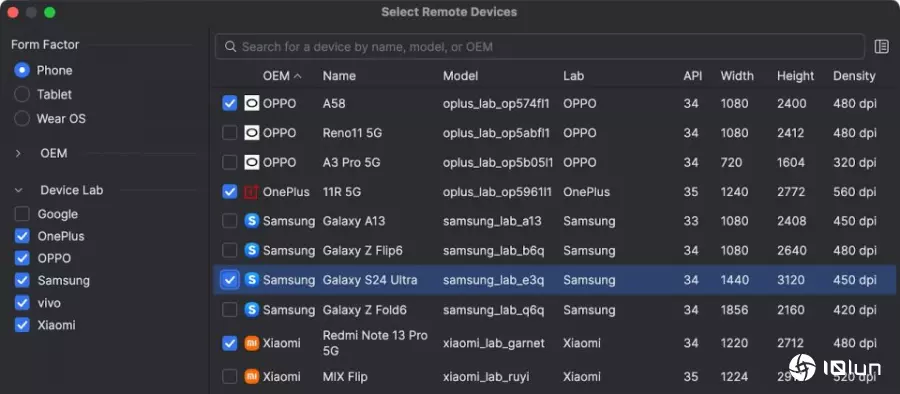Click the 320 dpi density value
The height and width of the screenshot is (394, 900).
click(855, 163)
